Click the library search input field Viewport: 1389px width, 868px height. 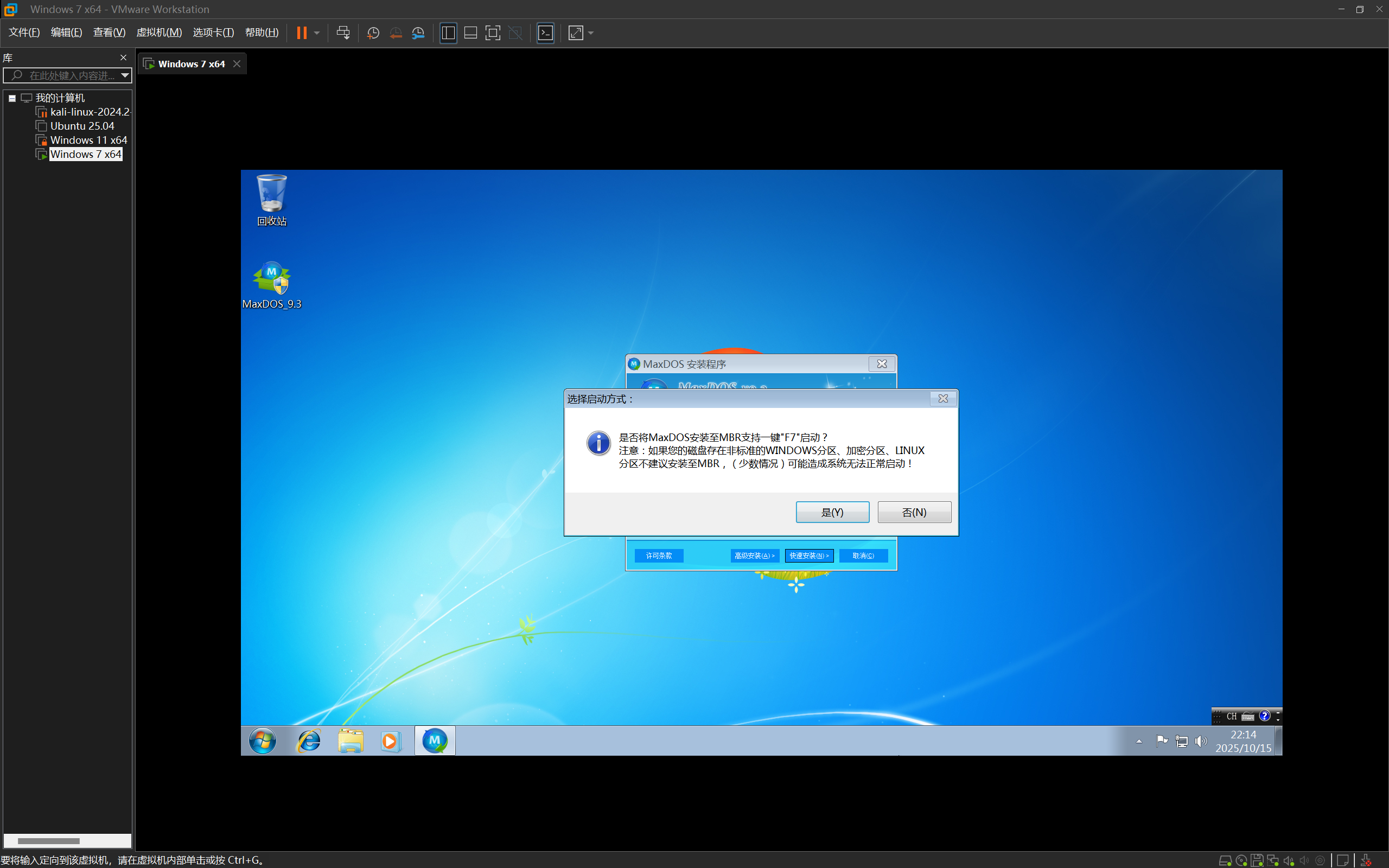[69, 75]
